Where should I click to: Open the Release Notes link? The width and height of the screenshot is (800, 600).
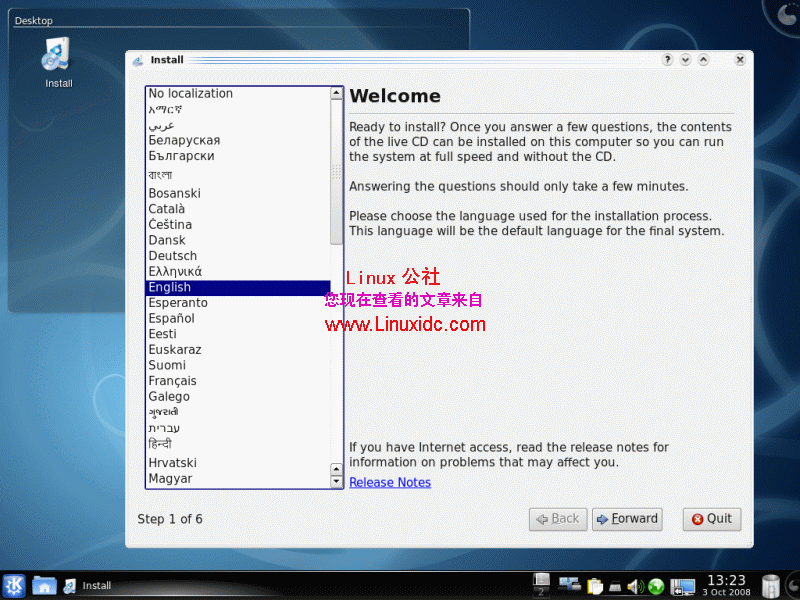pos(390,482)
